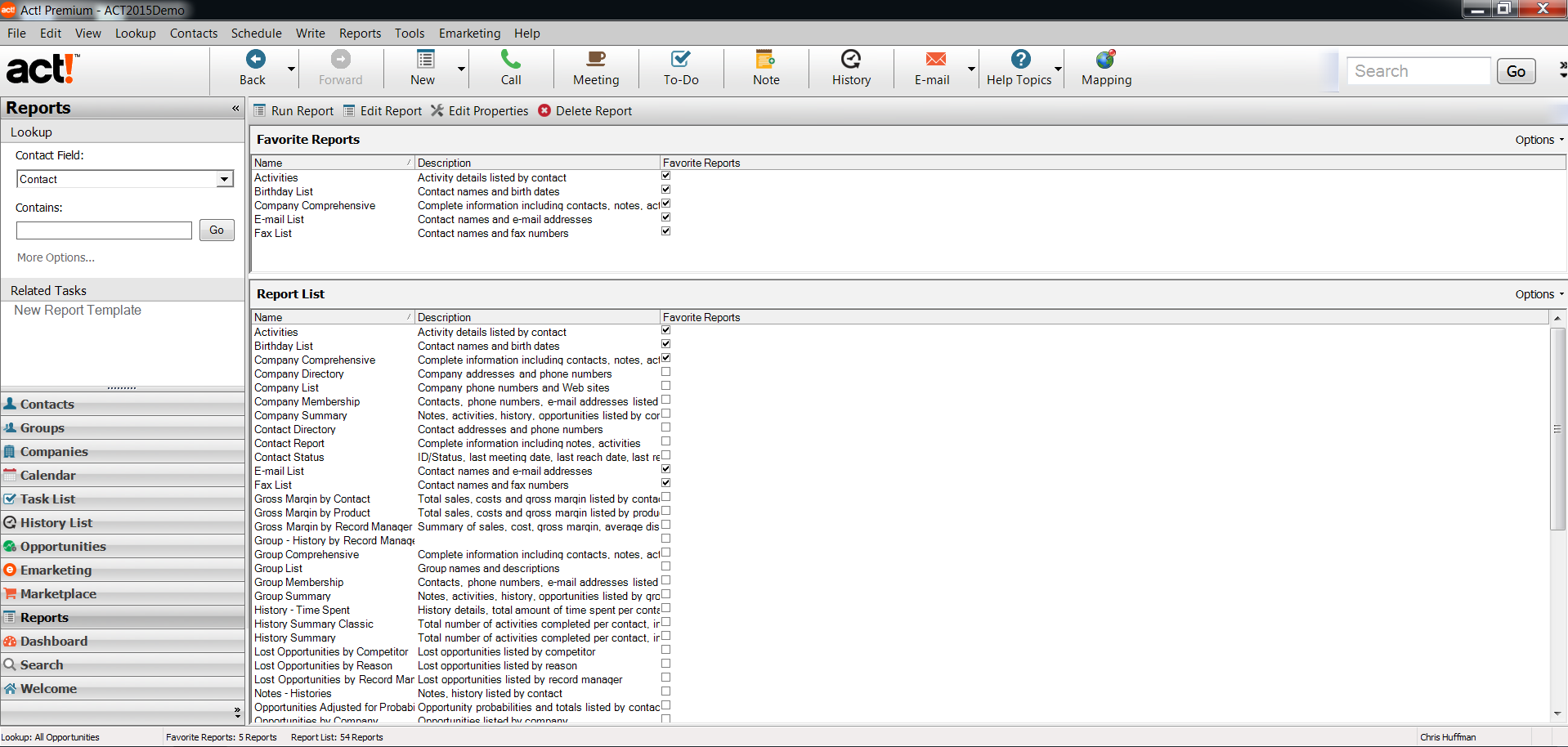Image resolution: width=1568 pixels, height=747 pixels.
Task: Open Options menu for Favorite Reports
Action: click(x=1539, y=140)
